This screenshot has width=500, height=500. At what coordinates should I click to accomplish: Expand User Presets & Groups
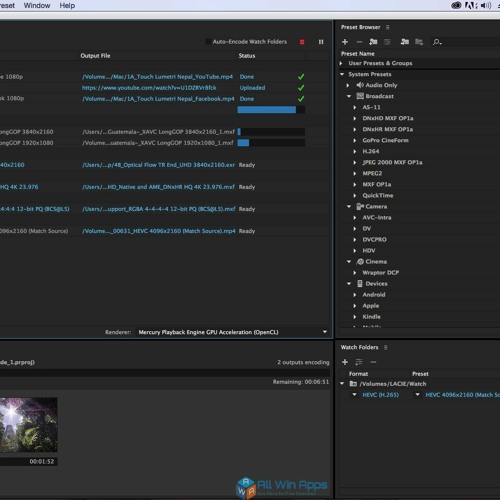click(341, 63)
